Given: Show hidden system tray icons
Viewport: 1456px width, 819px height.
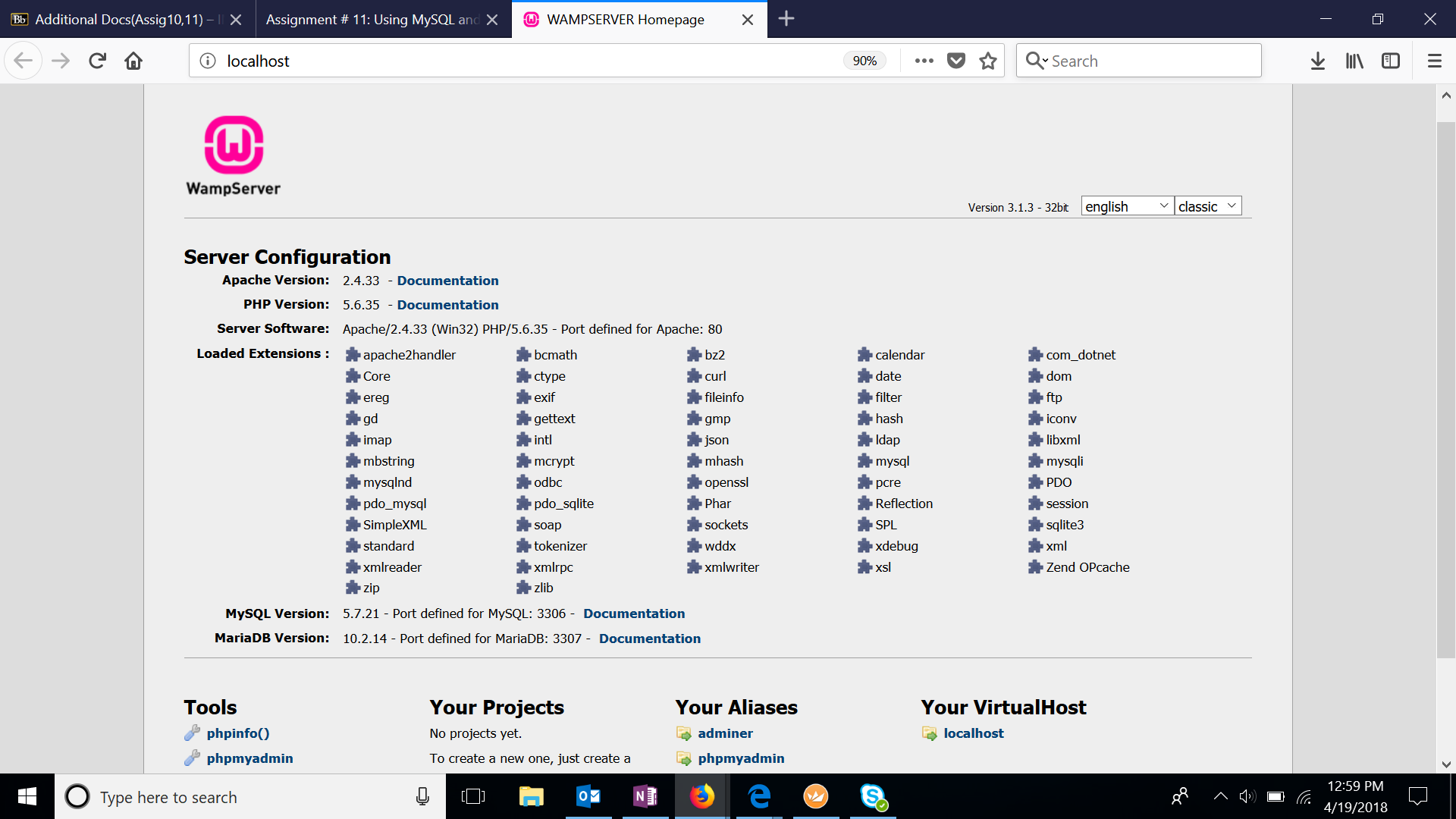Looking at the screenshot, I should click(1220, 796).
